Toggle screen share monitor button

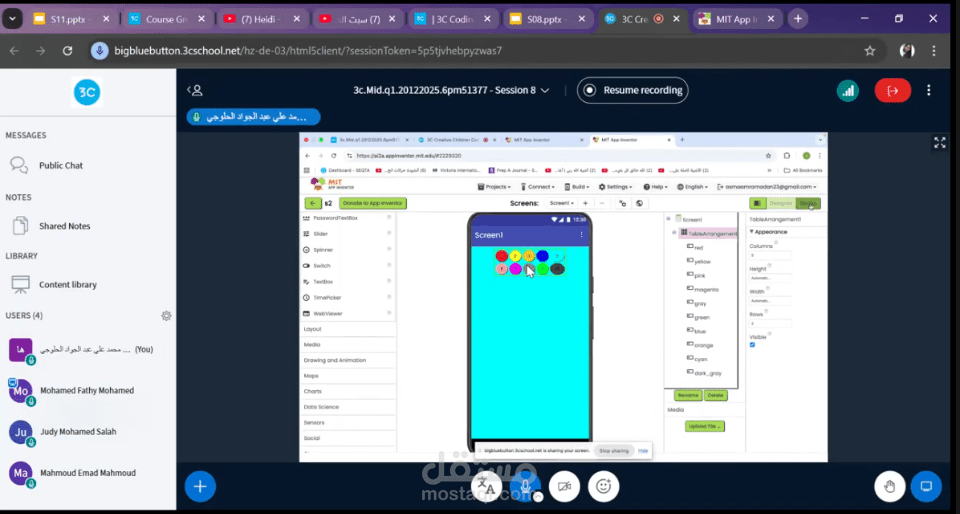[926, 486]
